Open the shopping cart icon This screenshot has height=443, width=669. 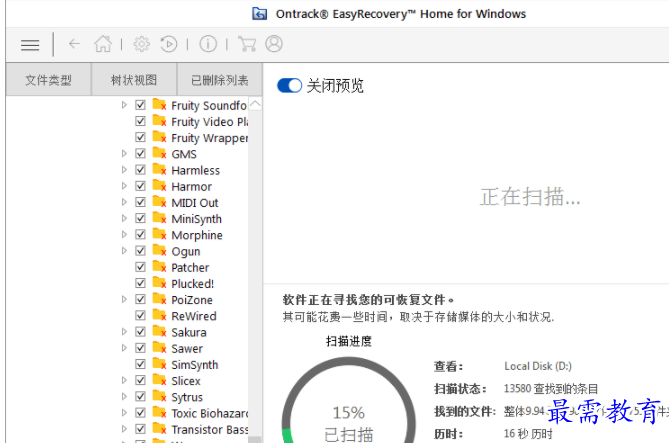point(247,44)
